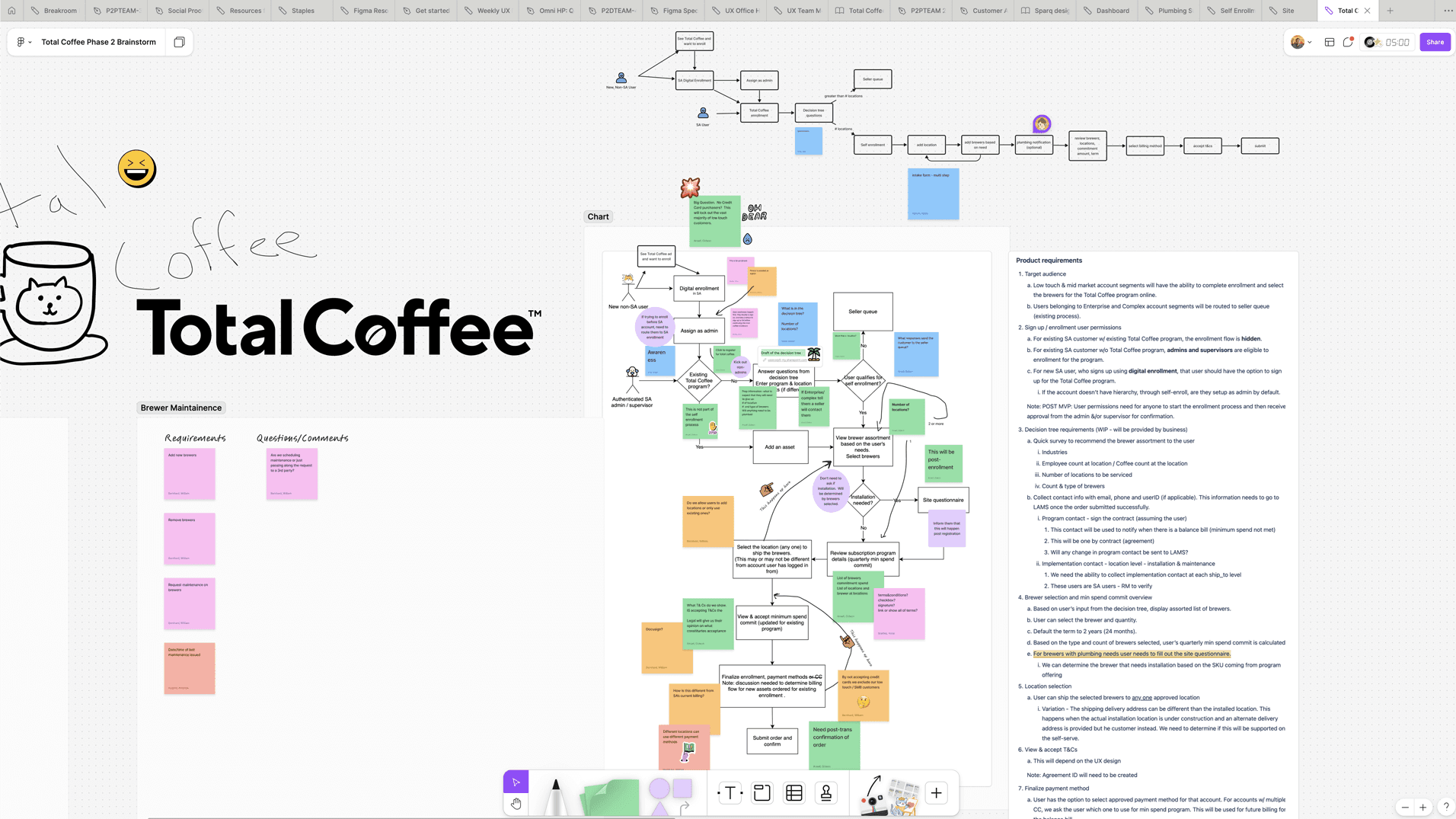Viewport: 1456px width, 819px height.
Task: Select the submit box in top flowchart
Action: [1260, 146]
